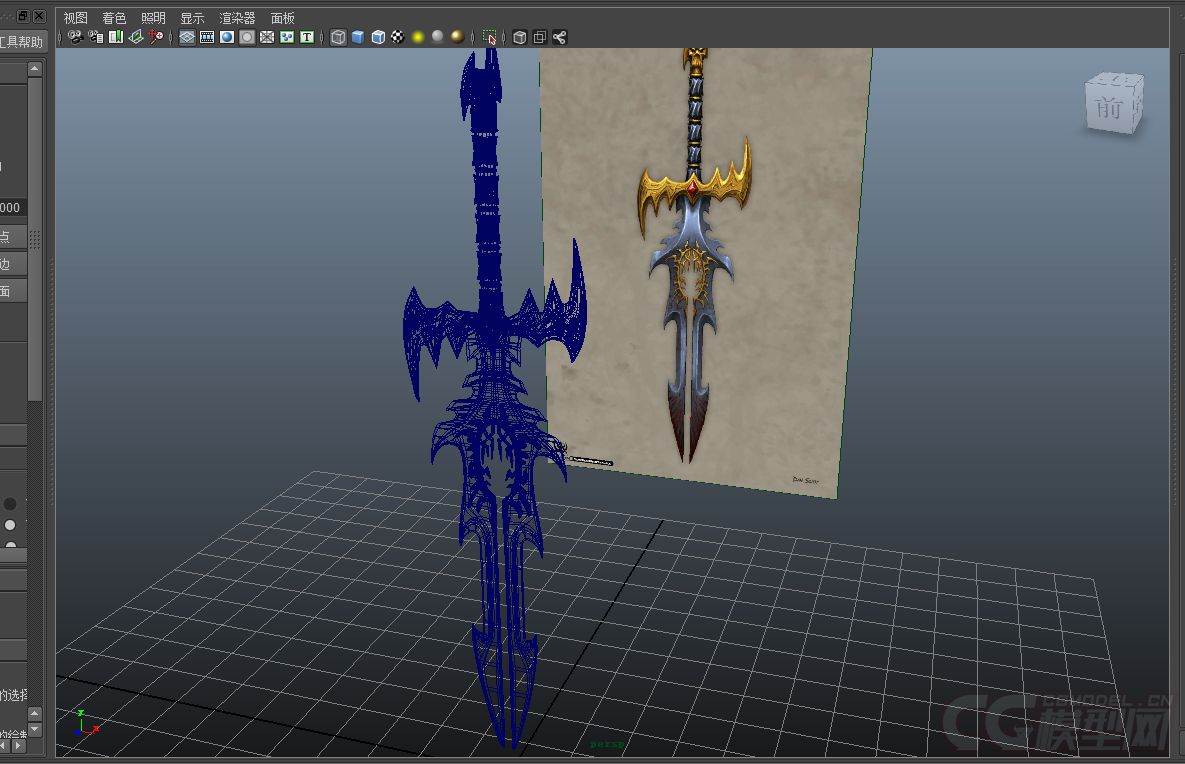Toggle the X-ray joints icon
1185x764 pixels.
[559, 37]
